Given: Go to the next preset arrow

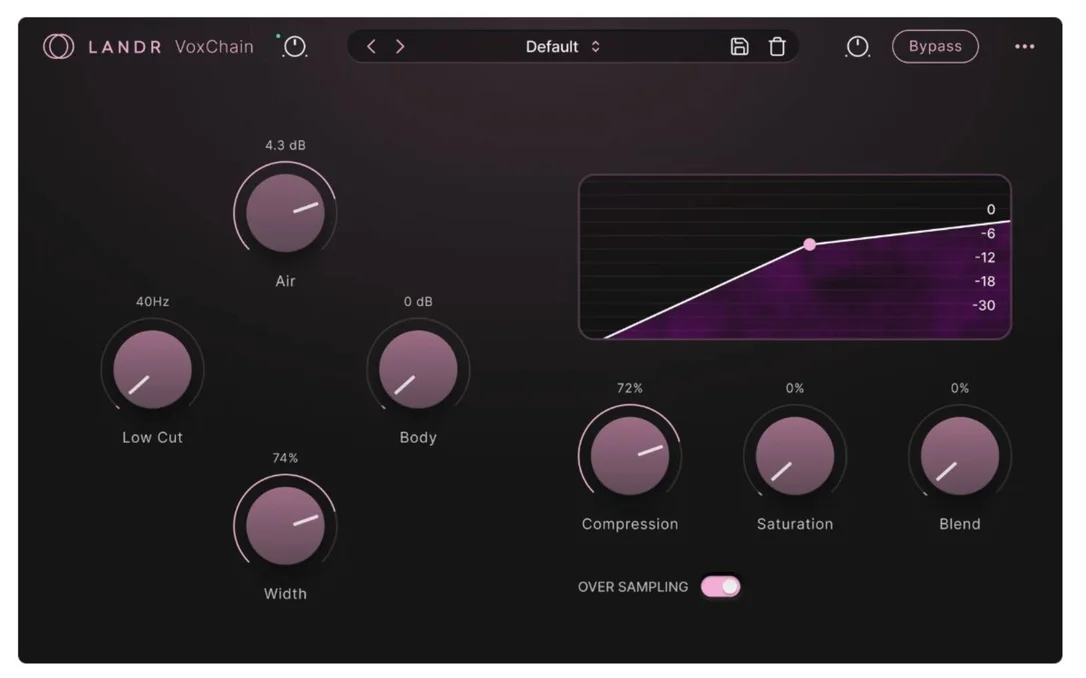Looking at the screenshot, I should pos(400,46).
